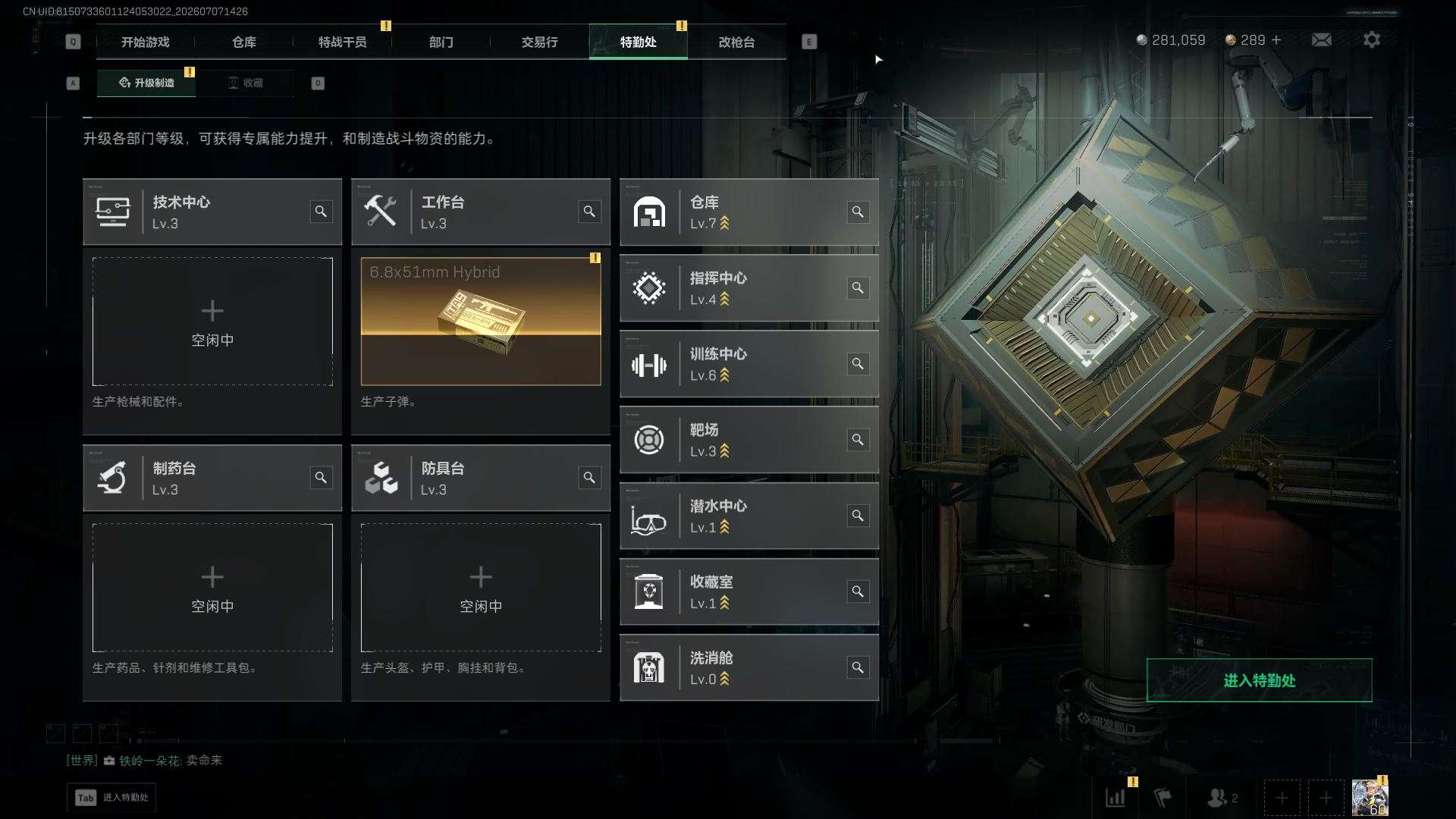The image size is (1456, 819).
Task: Add item to 防具台 idle slot
Action: pyautogui.click(x=481, y=588)
